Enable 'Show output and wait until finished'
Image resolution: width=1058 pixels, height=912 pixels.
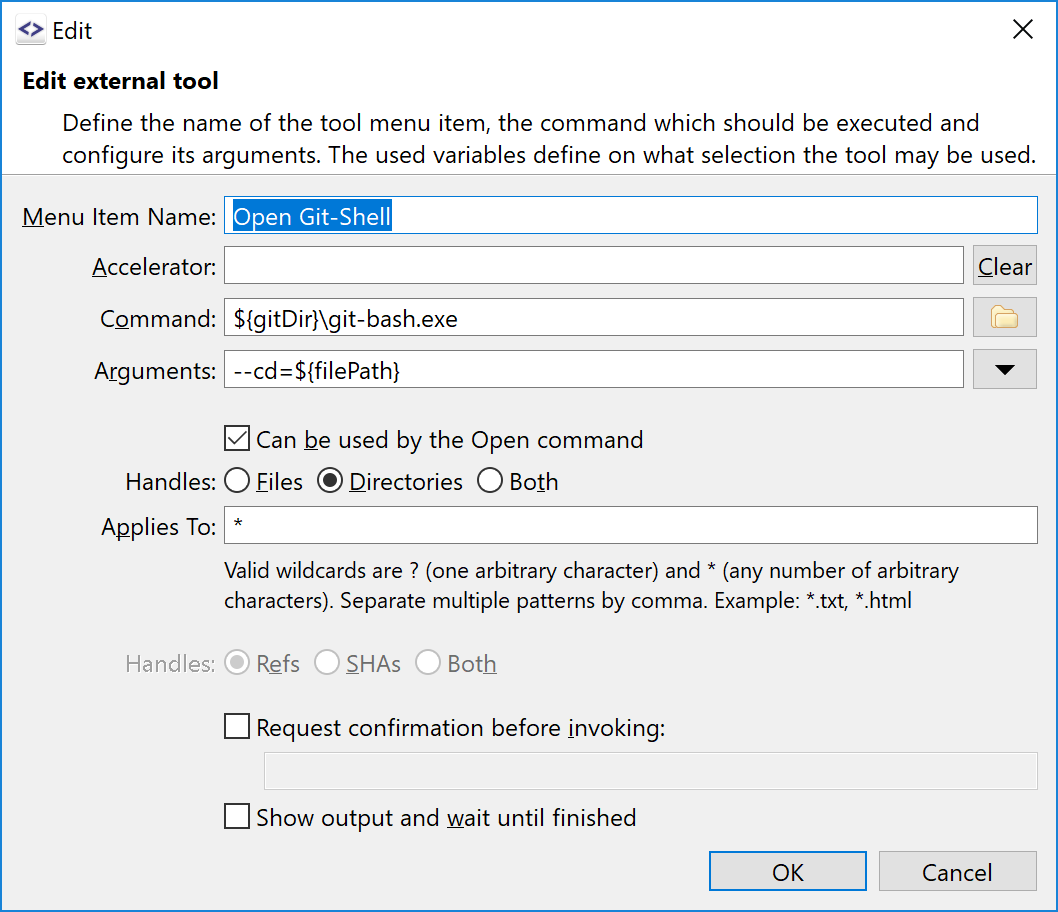(x=237, y=817)
